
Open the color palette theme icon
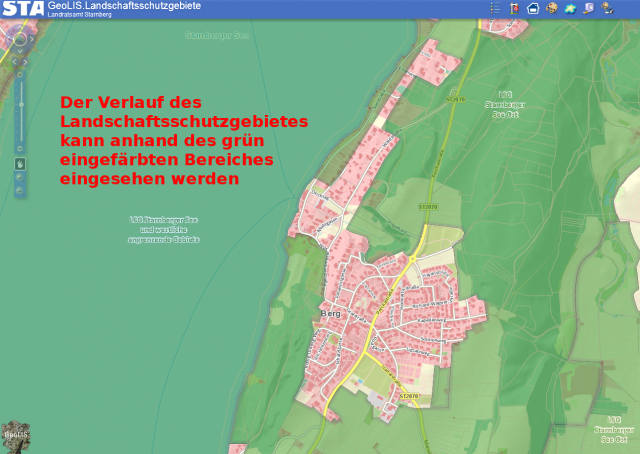click(551, 8)
